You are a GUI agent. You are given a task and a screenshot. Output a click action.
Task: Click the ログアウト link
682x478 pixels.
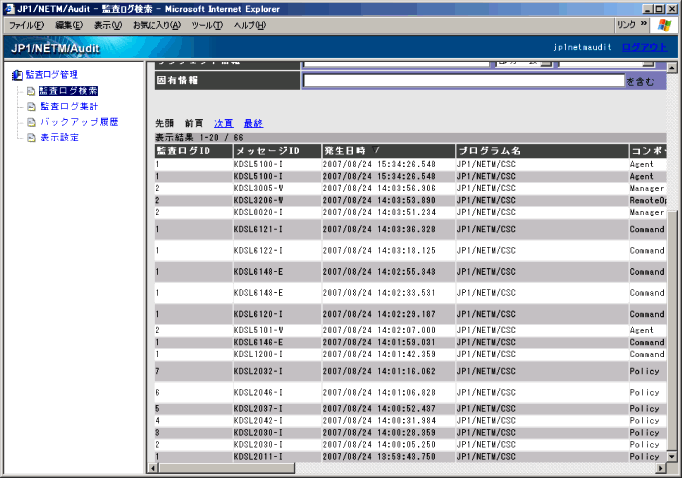(x=643, y=47)
